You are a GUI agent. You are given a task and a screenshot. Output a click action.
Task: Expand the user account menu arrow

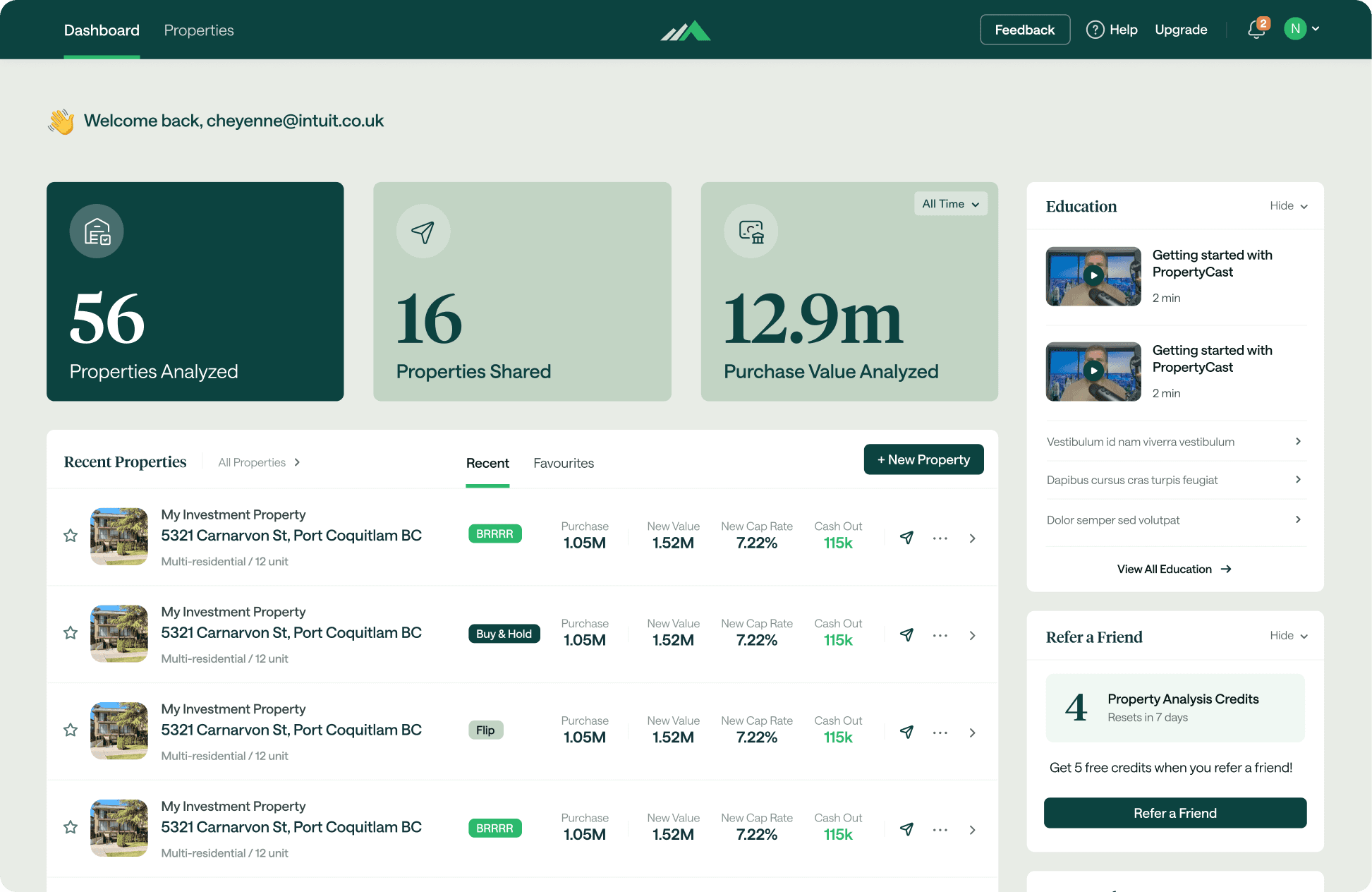[1316, 29]
